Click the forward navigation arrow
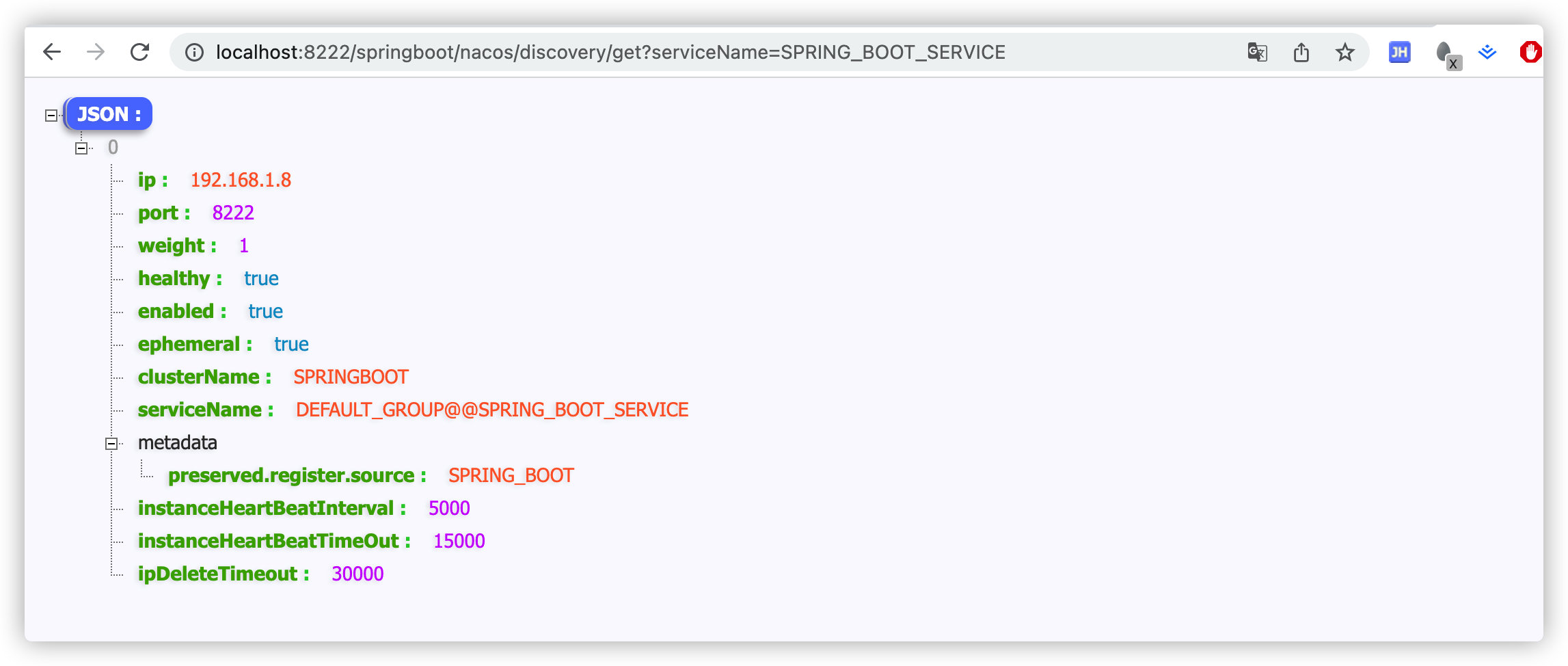Screen dimensions: 1568x666 (96, 51)
